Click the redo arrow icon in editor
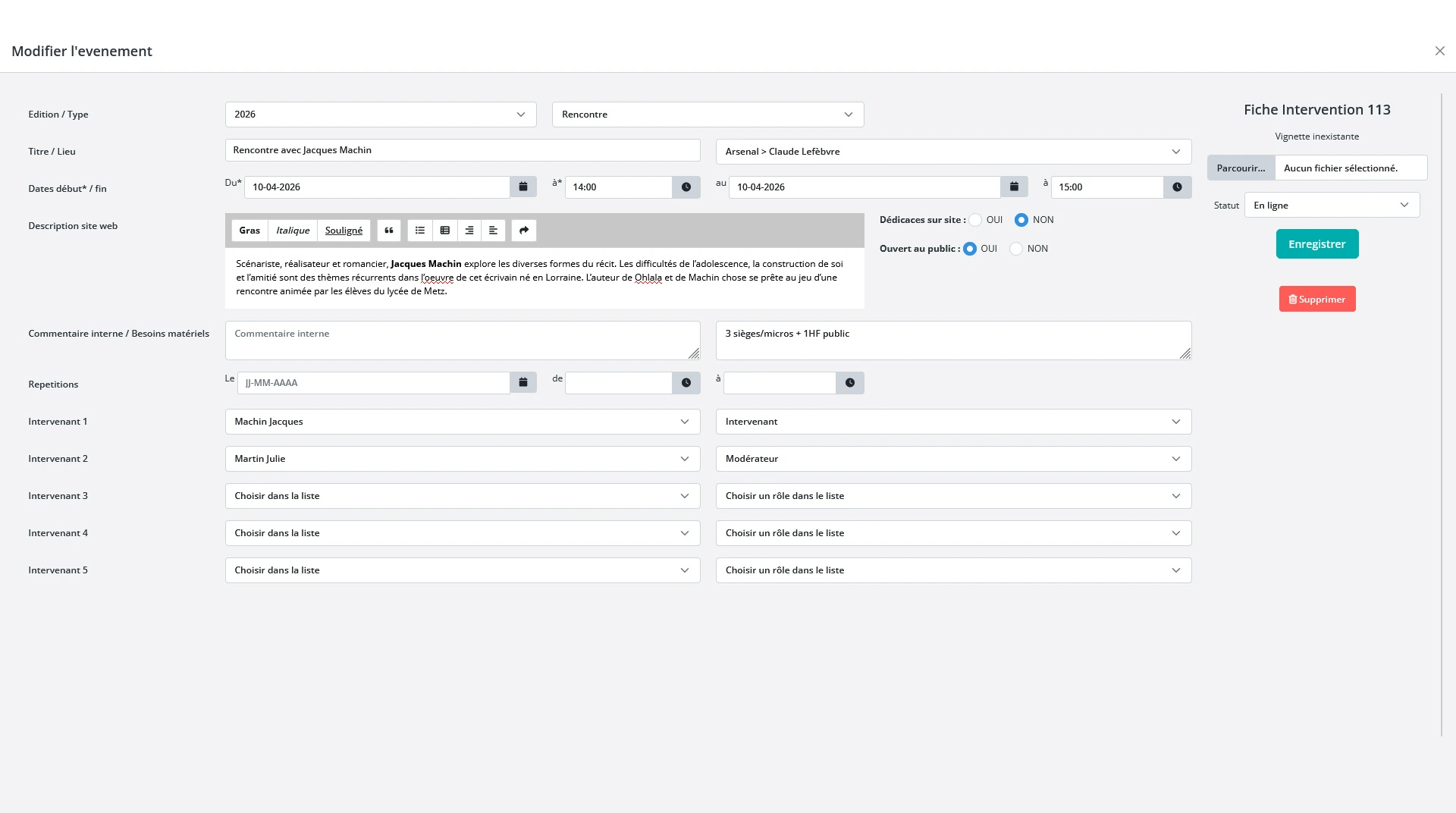 [x=524, y=231]
